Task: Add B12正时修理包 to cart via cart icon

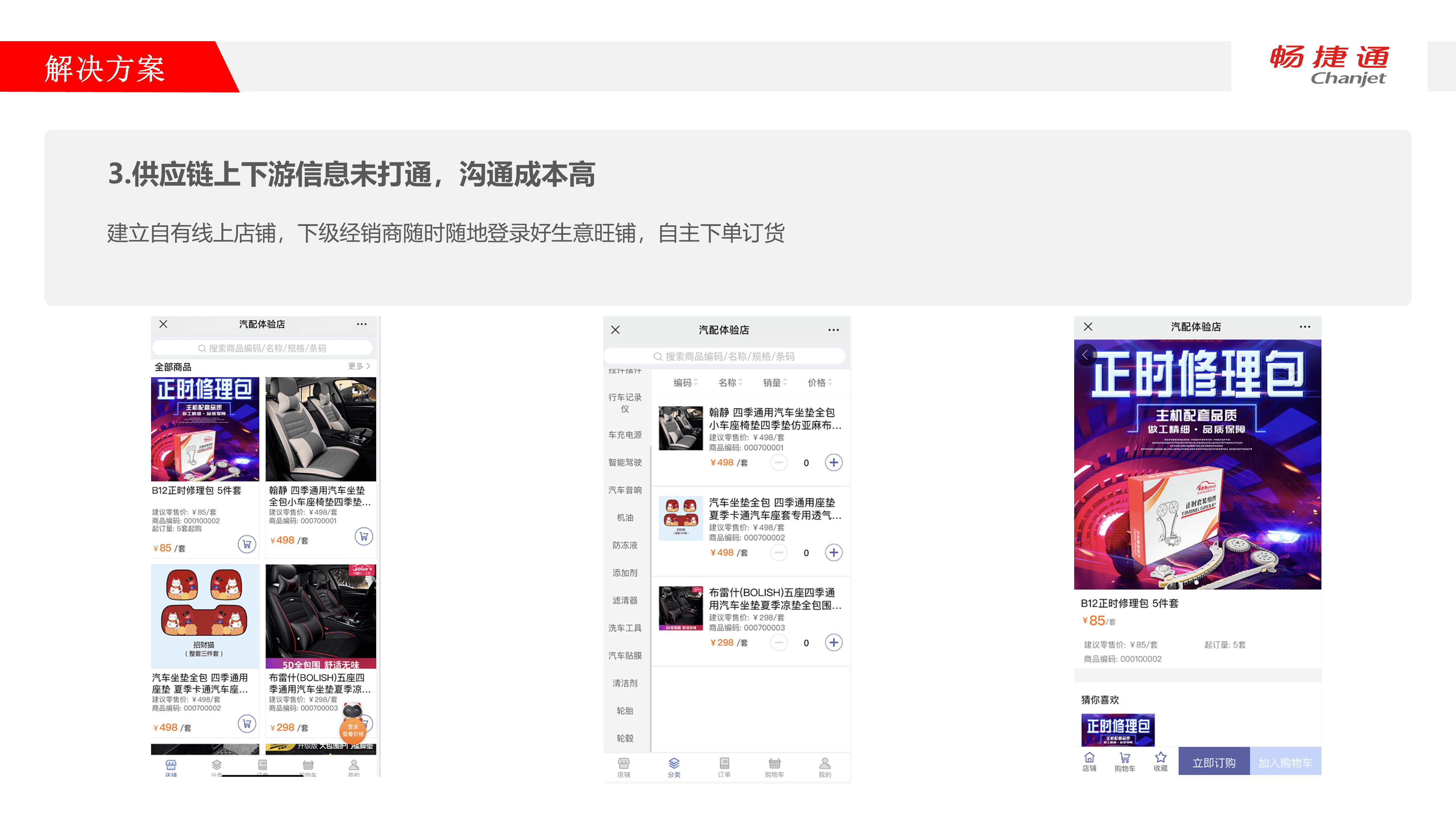Action: [246, 544]
